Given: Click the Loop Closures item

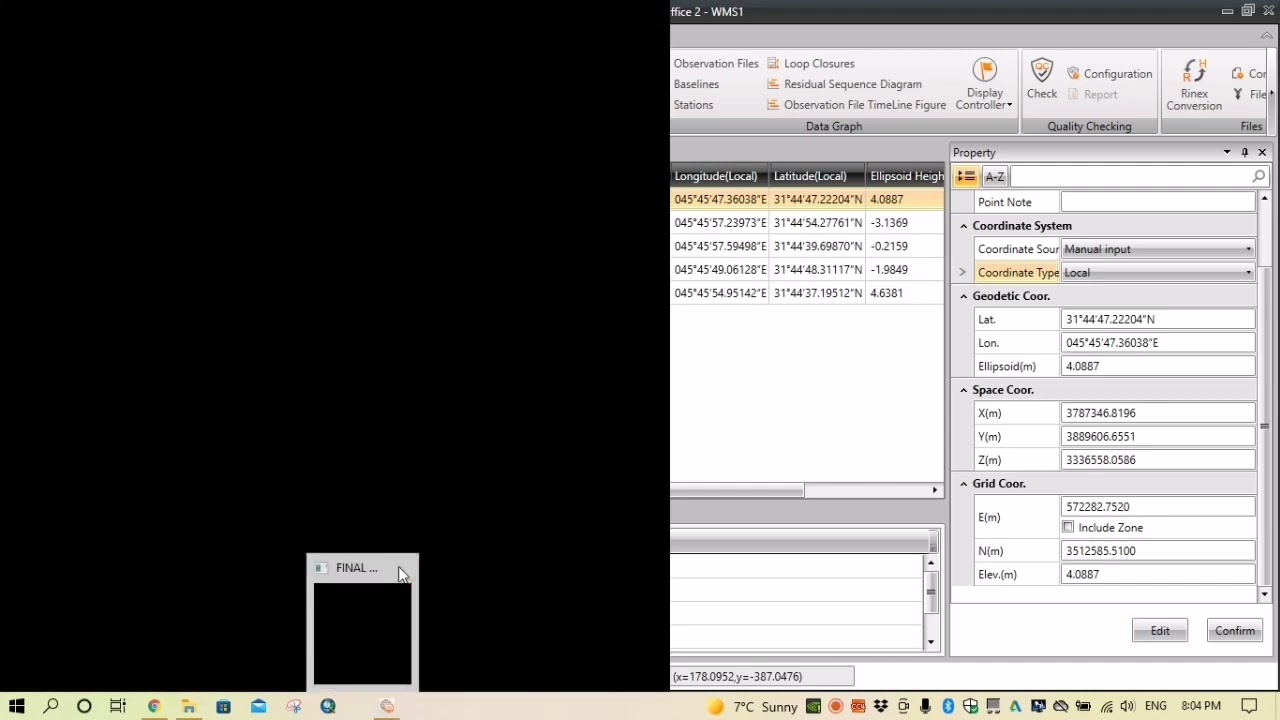Looking at the screenshot, I should point(810,63).
